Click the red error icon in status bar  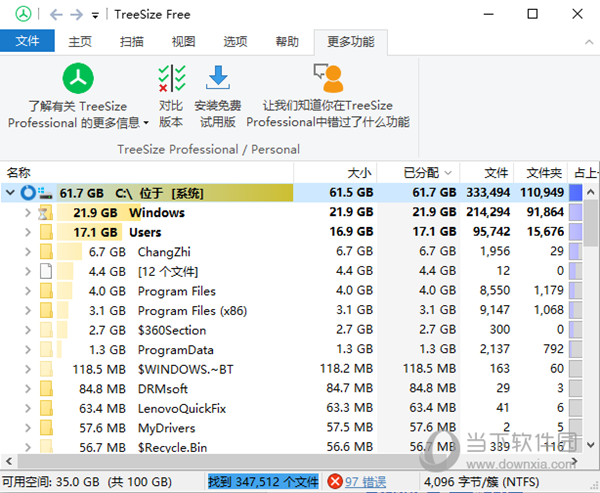pos(335,482)
